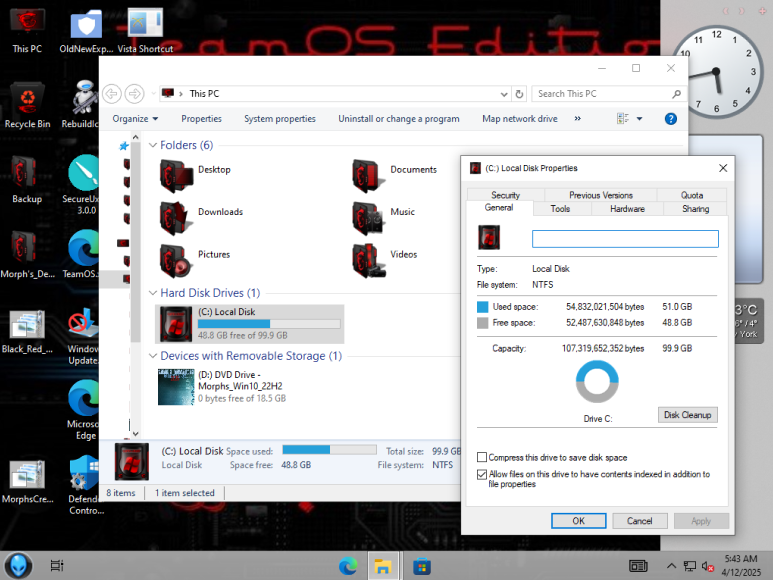Launch Microsoft Edge from taskbar

(x=348, y=566)
